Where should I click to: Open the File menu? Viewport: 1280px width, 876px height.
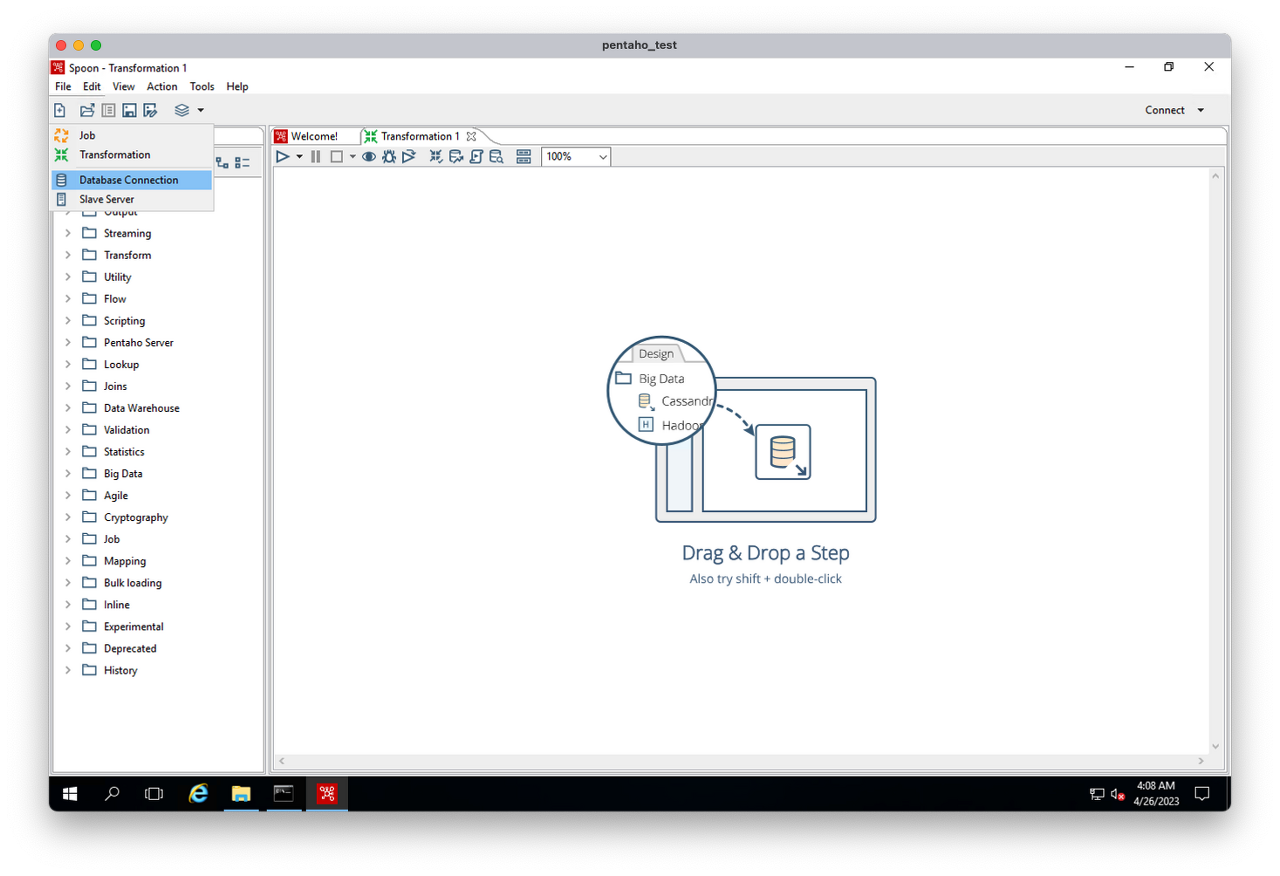[x=63, y=87]
